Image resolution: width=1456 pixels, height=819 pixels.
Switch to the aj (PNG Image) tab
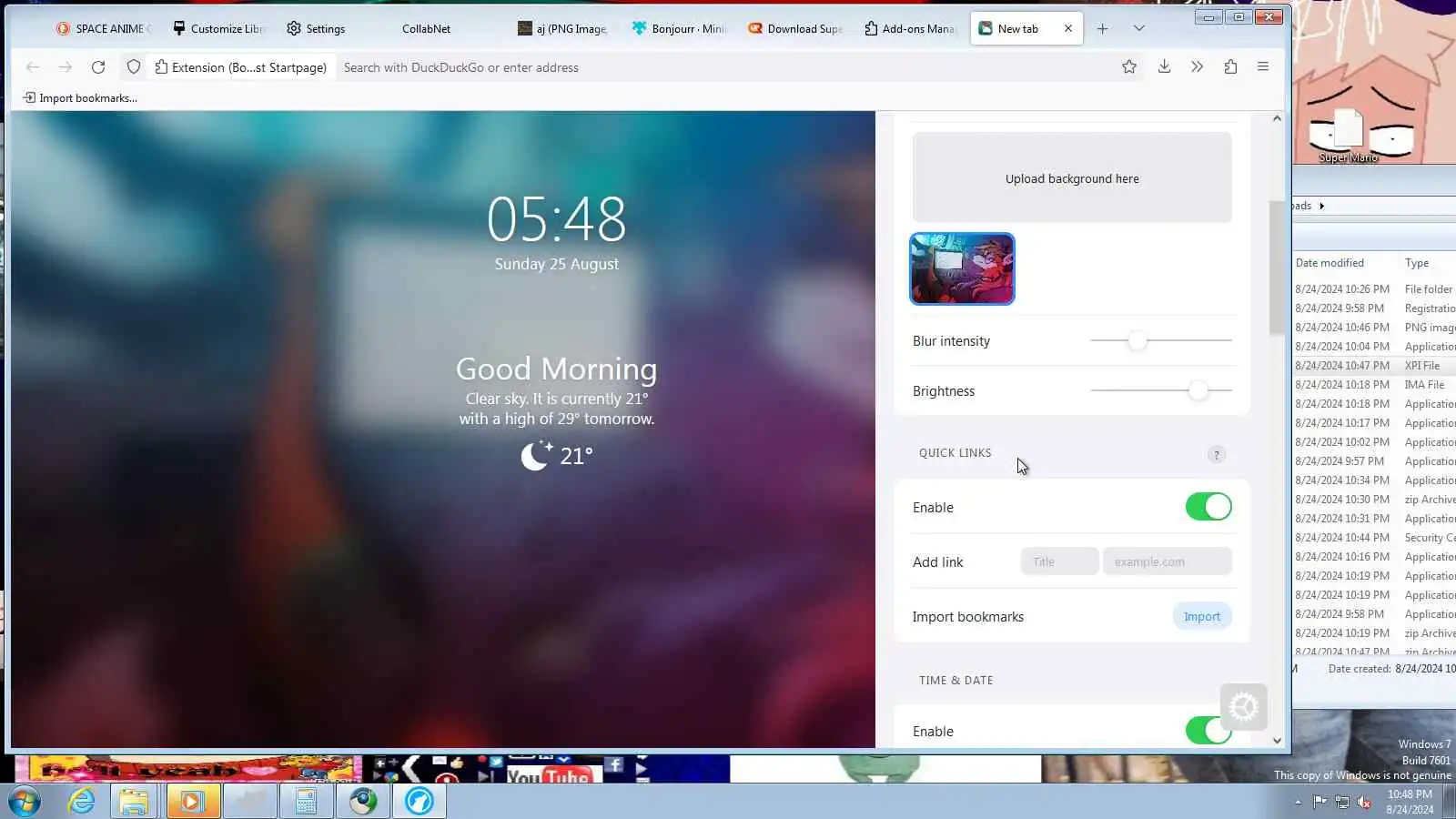click(x=561, y=28)
